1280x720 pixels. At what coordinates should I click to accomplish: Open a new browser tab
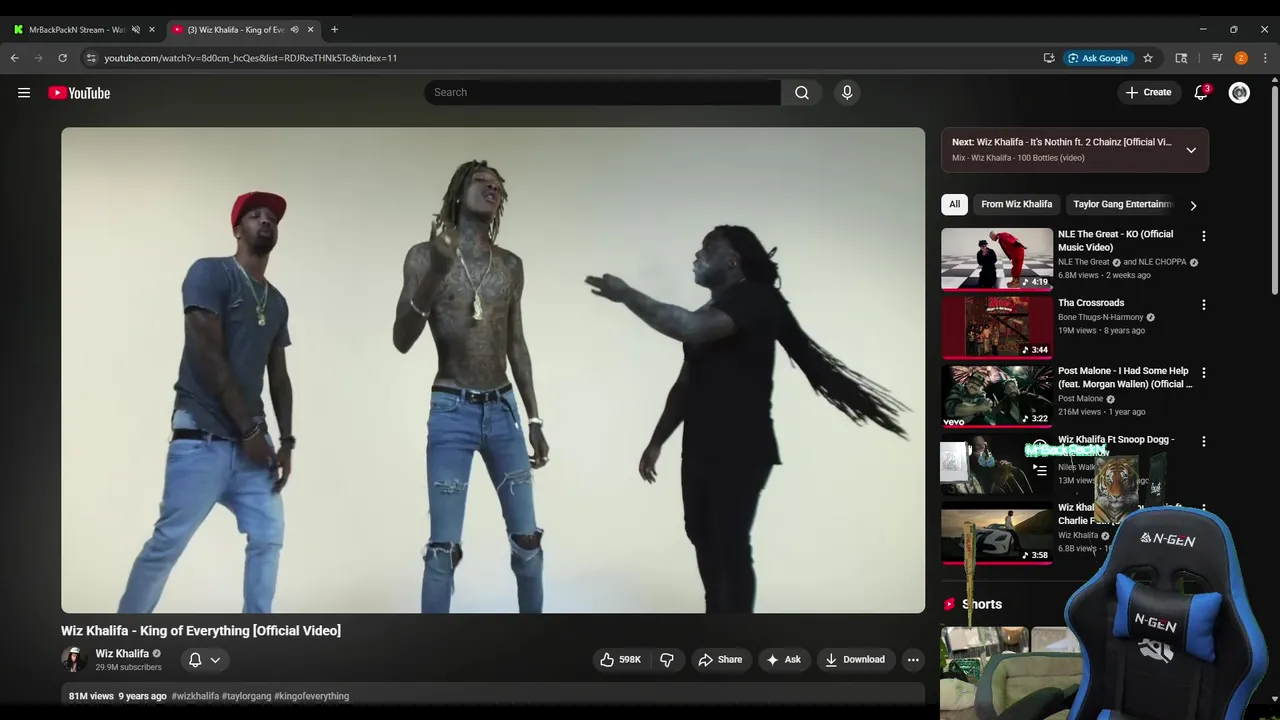coord(334,29)
